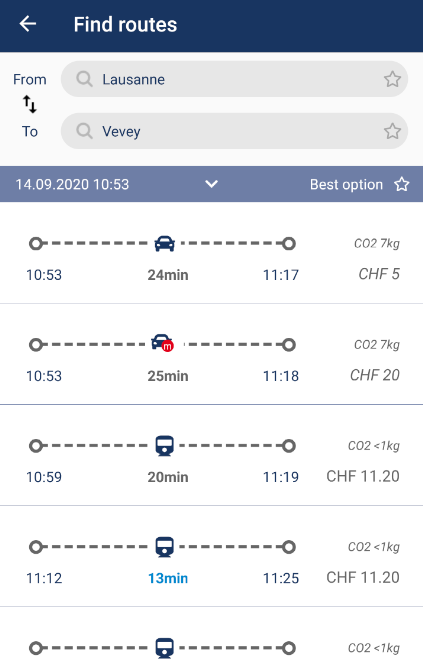This screenshot has height=666, width=423.
Task: Favorite the Lausanne origin star
Action: pyautogui.click(x=392, y=79)
